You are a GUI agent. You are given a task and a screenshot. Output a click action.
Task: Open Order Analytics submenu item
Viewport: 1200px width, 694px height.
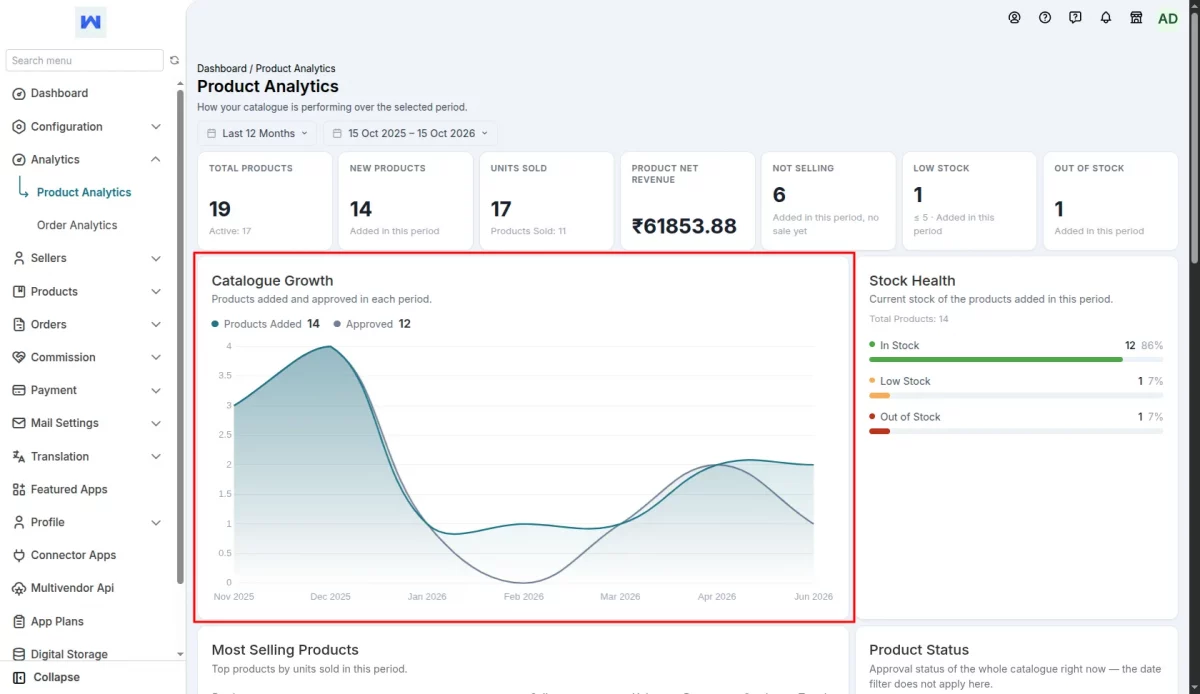[77, 225]
